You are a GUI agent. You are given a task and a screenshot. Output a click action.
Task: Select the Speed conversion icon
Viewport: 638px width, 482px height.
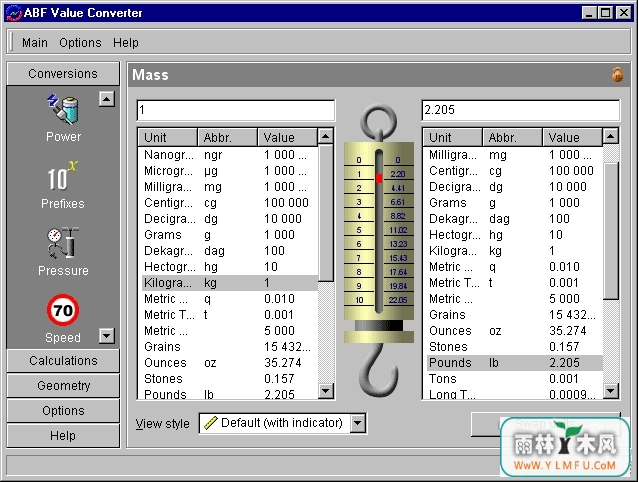(x=63, y=319)
